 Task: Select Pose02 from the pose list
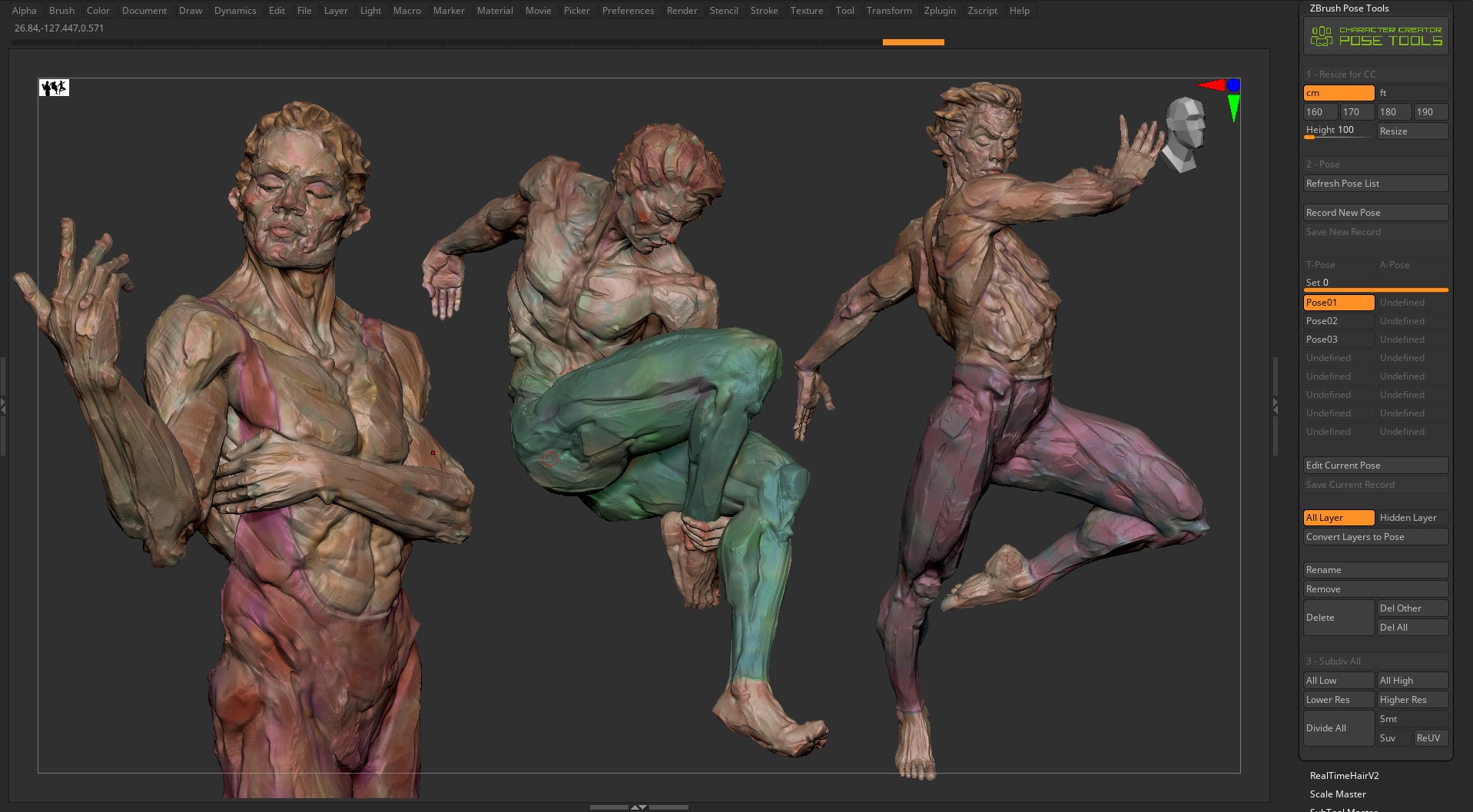1339,321
